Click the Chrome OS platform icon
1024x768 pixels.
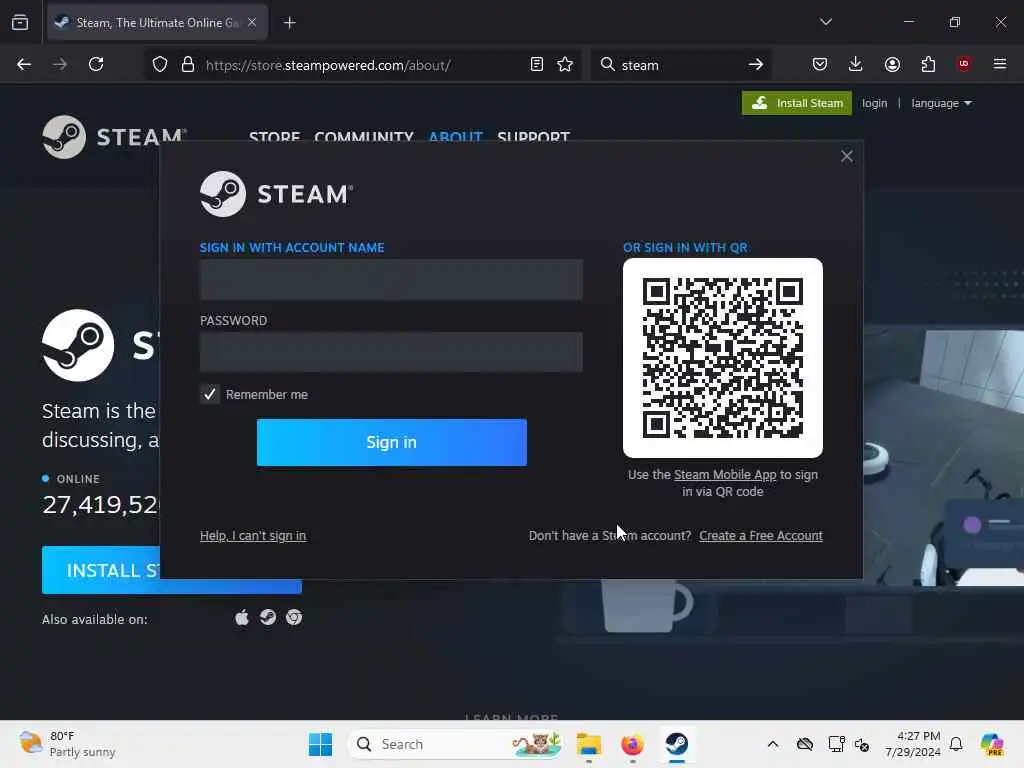click(294, 617)
